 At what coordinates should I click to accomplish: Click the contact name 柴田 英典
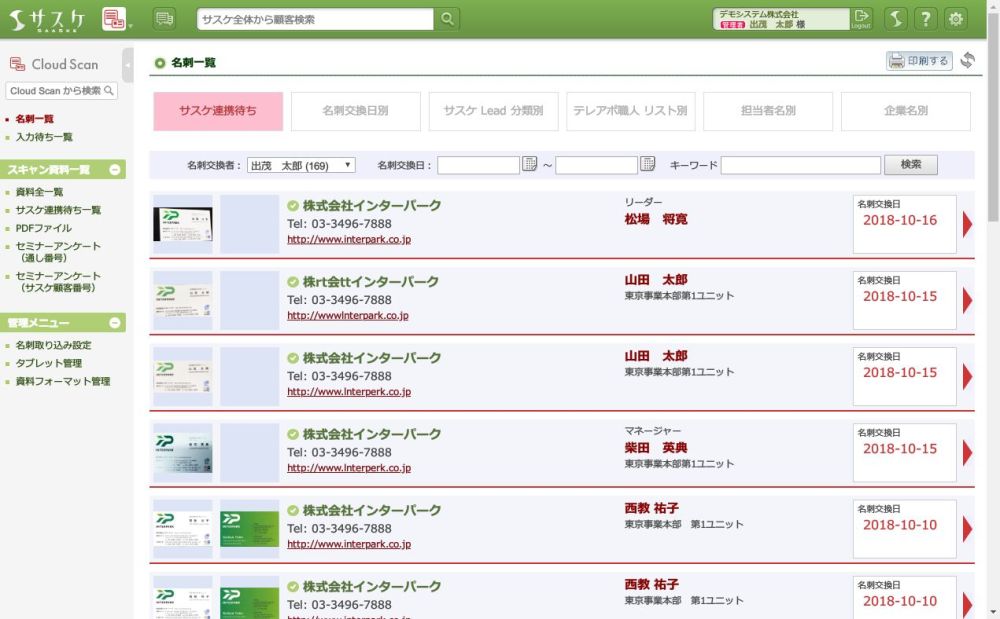tap(656, 448)
